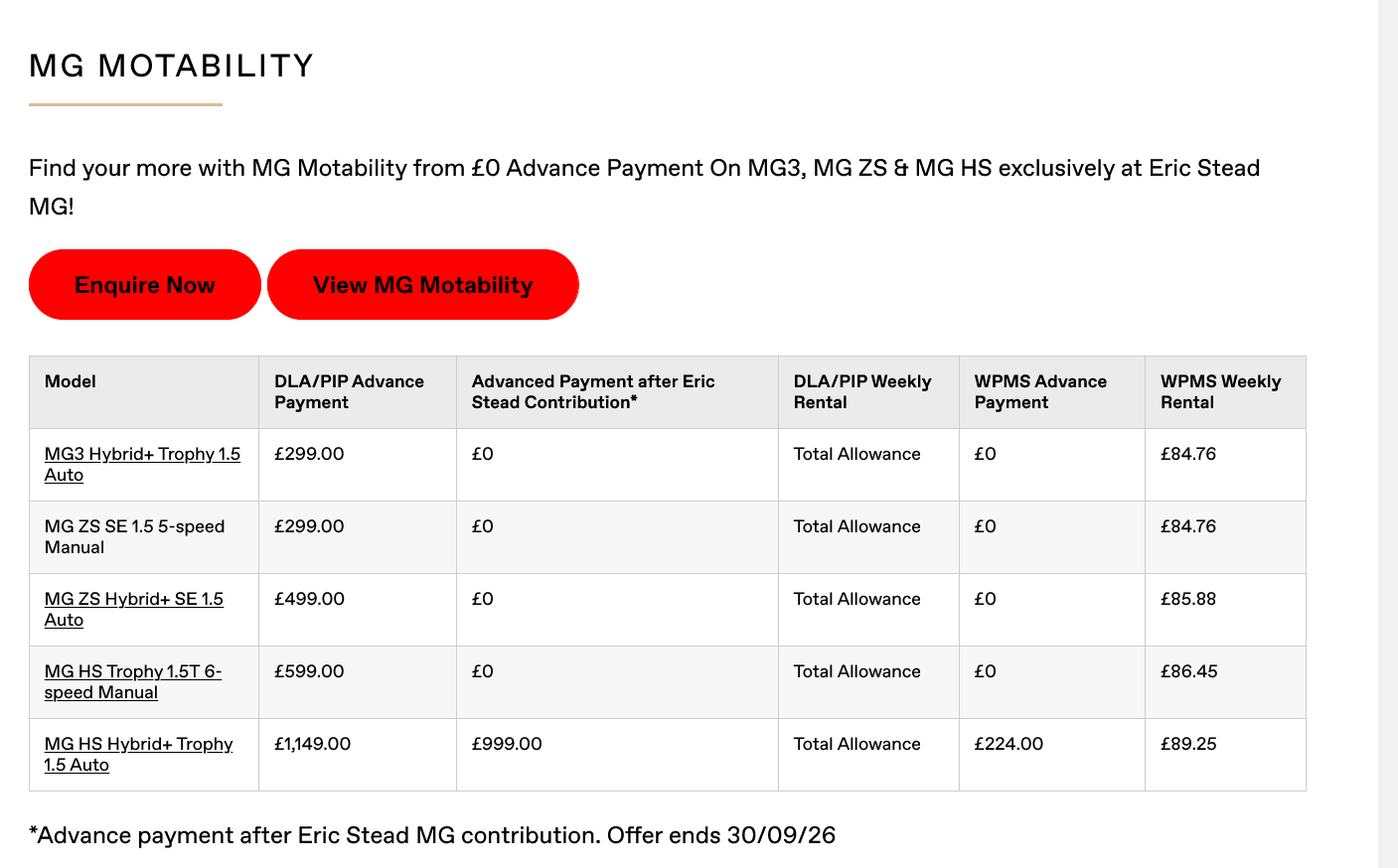Open MG HS Hybrid+ Trophy 1.5 Auto link
The width and height of the screenshot is (1398, 868).
139,754
